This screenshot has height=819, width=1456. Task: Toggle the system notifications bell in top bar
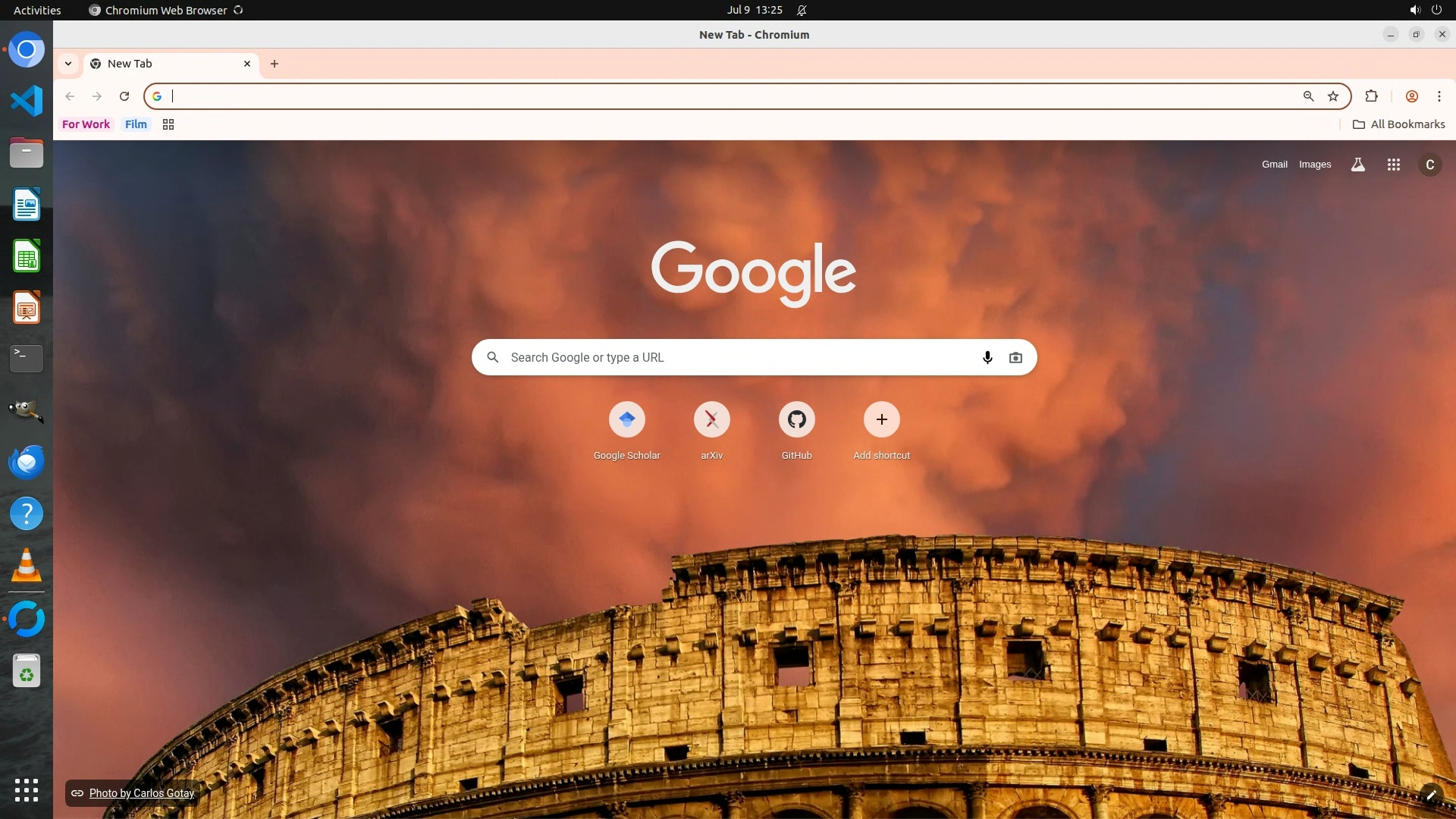point(802,11)
